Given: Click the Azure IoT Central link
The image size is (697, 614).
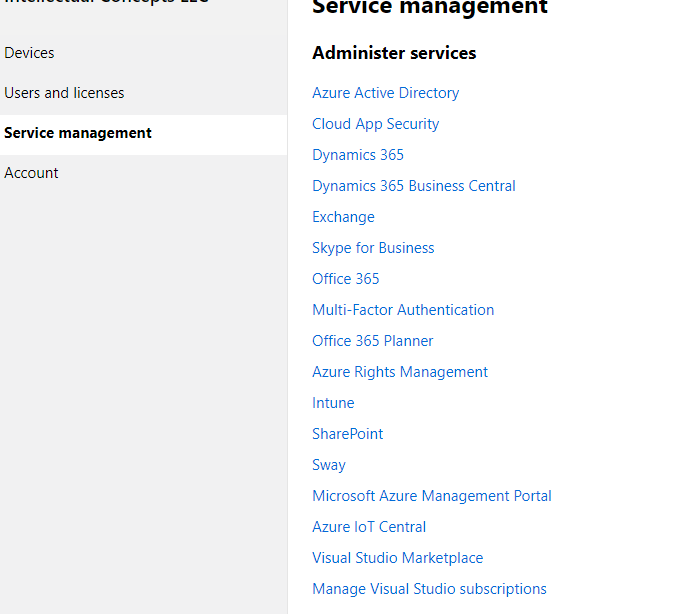Looking at the screenshot, I should pos(368,527).
